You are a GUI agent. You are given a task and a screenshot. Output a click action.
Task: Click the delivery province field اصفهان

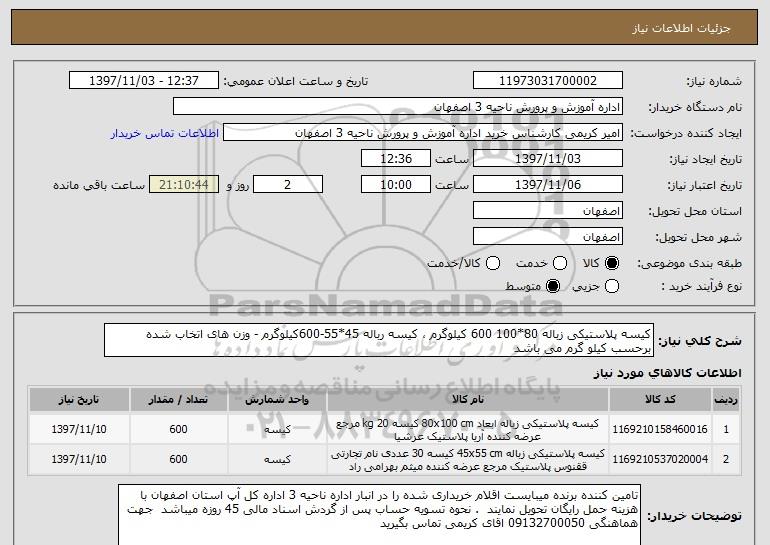click(548, 211)
